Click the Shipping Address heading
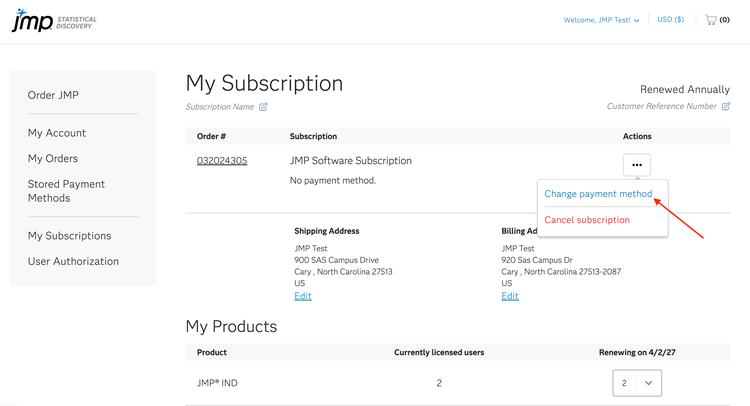The height and width of the screenshot is (406, 750). coord(327,231)
